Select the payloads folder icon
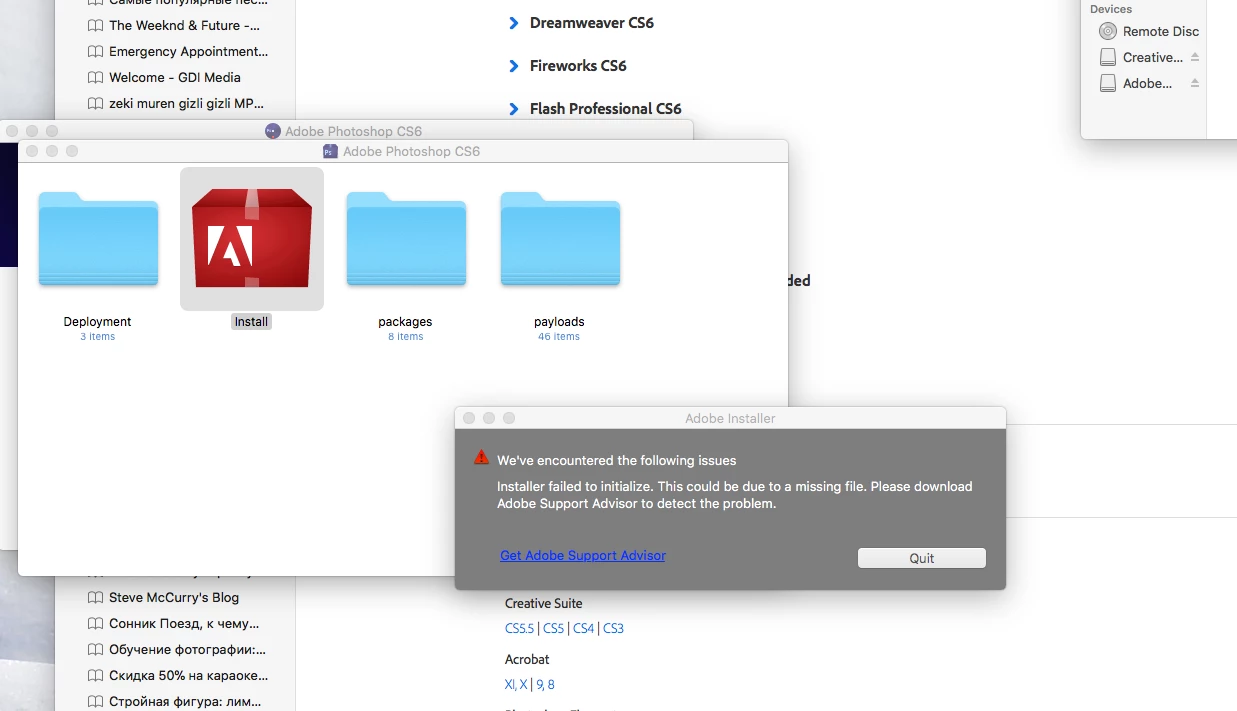This screenshot has height=711, width=1237. pos(560,239)
